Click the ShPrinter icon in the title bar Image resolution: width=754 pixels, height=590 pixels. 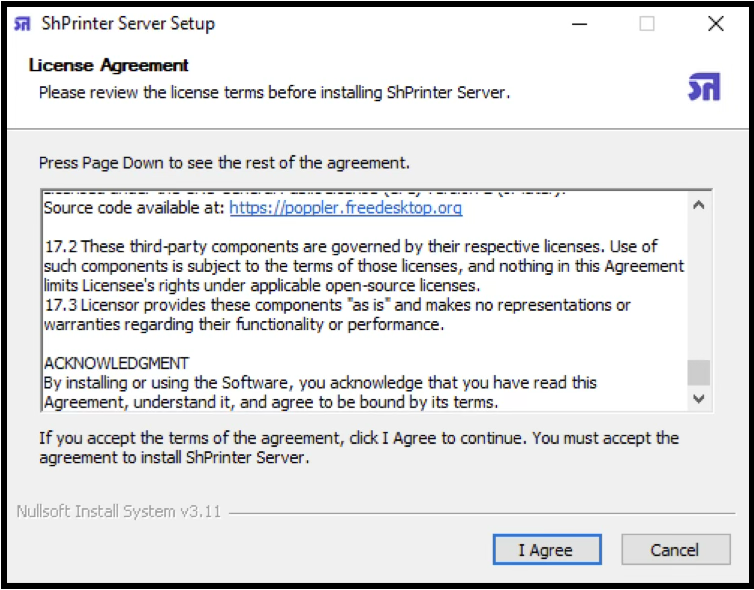click(x=22, y=23)
